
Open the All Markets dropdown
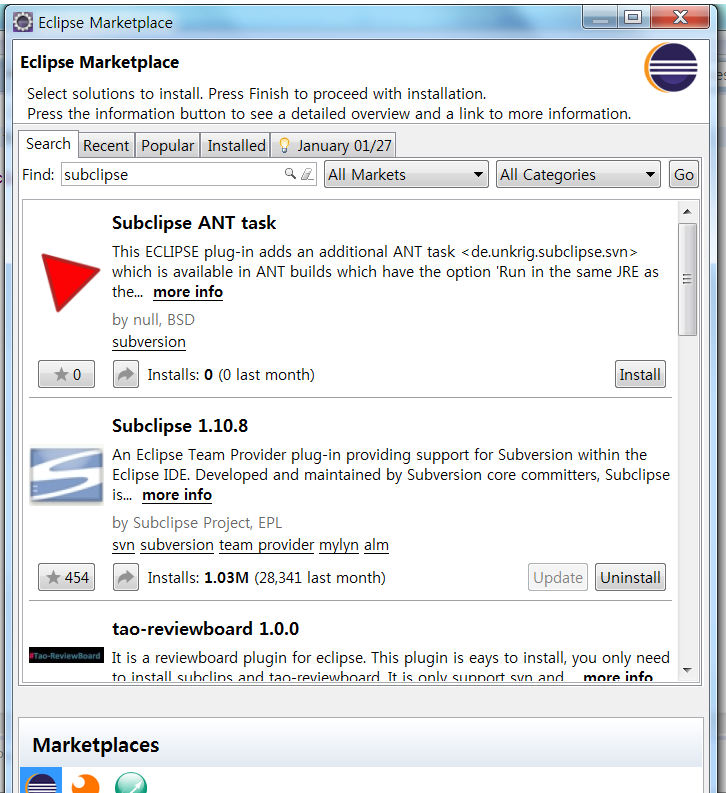point(406,174)
